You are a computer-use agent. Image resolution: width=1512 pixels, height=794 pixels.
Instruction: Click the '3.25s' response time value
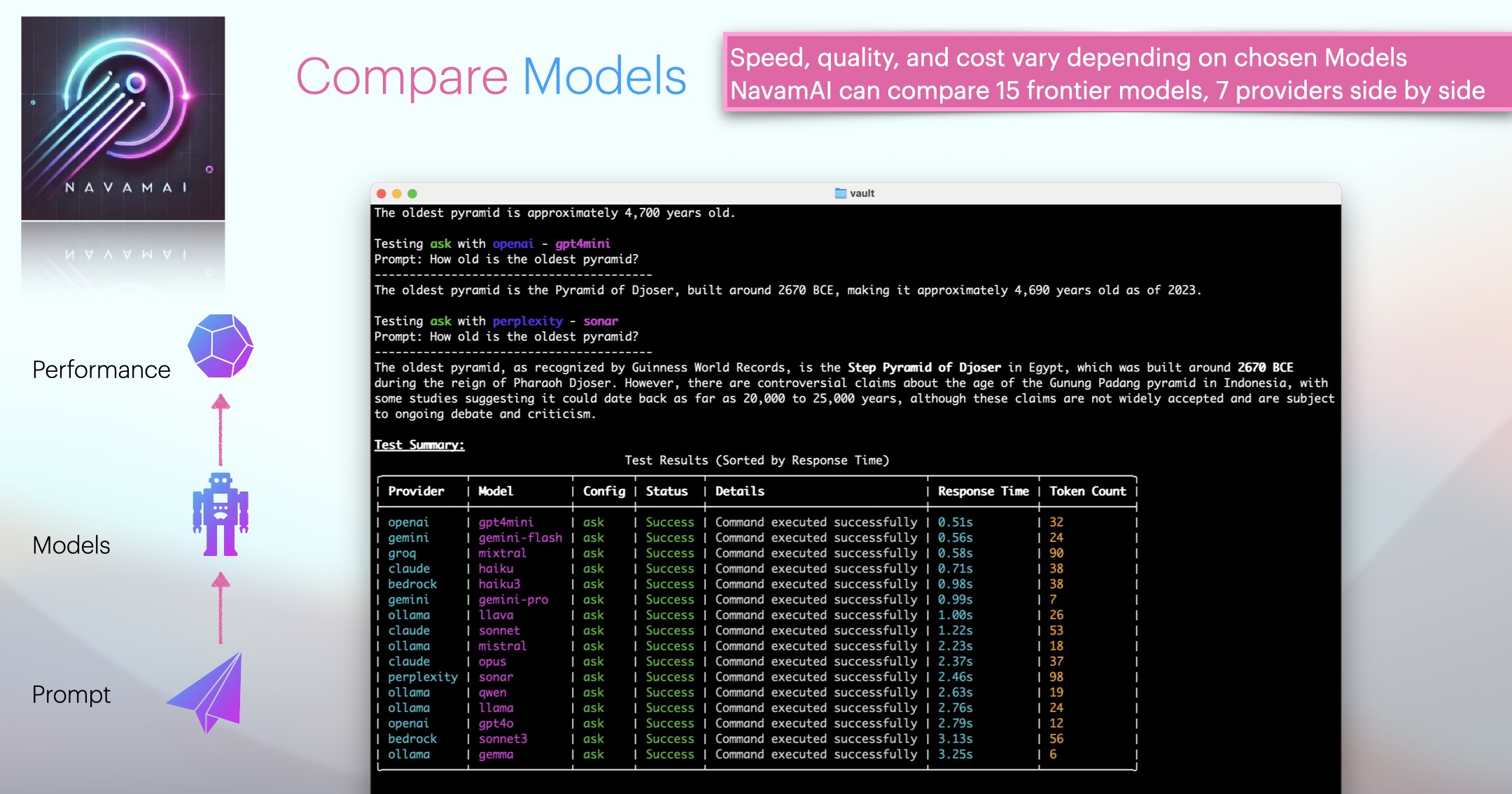[955, 754]
